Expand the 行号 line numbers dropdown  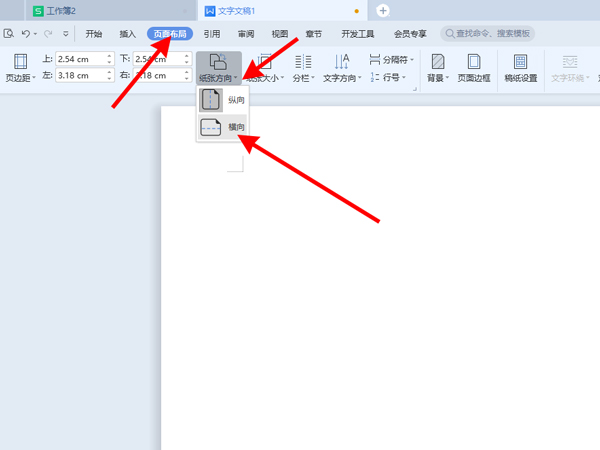[387, 76]
